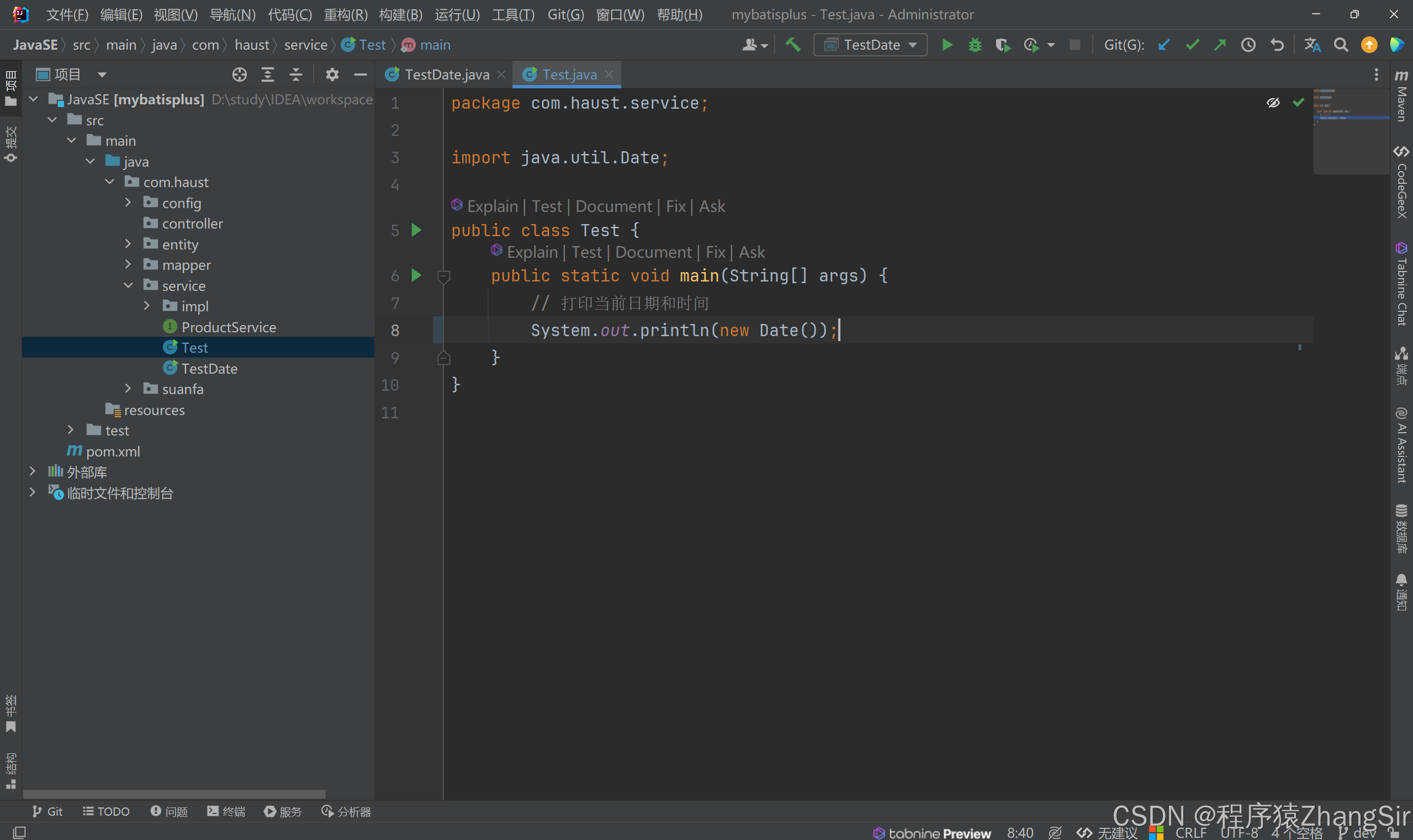The width and height of the screenshot is (1413, 840).
Task: Expand all nodes in project tree
Action: coord(268,75)
